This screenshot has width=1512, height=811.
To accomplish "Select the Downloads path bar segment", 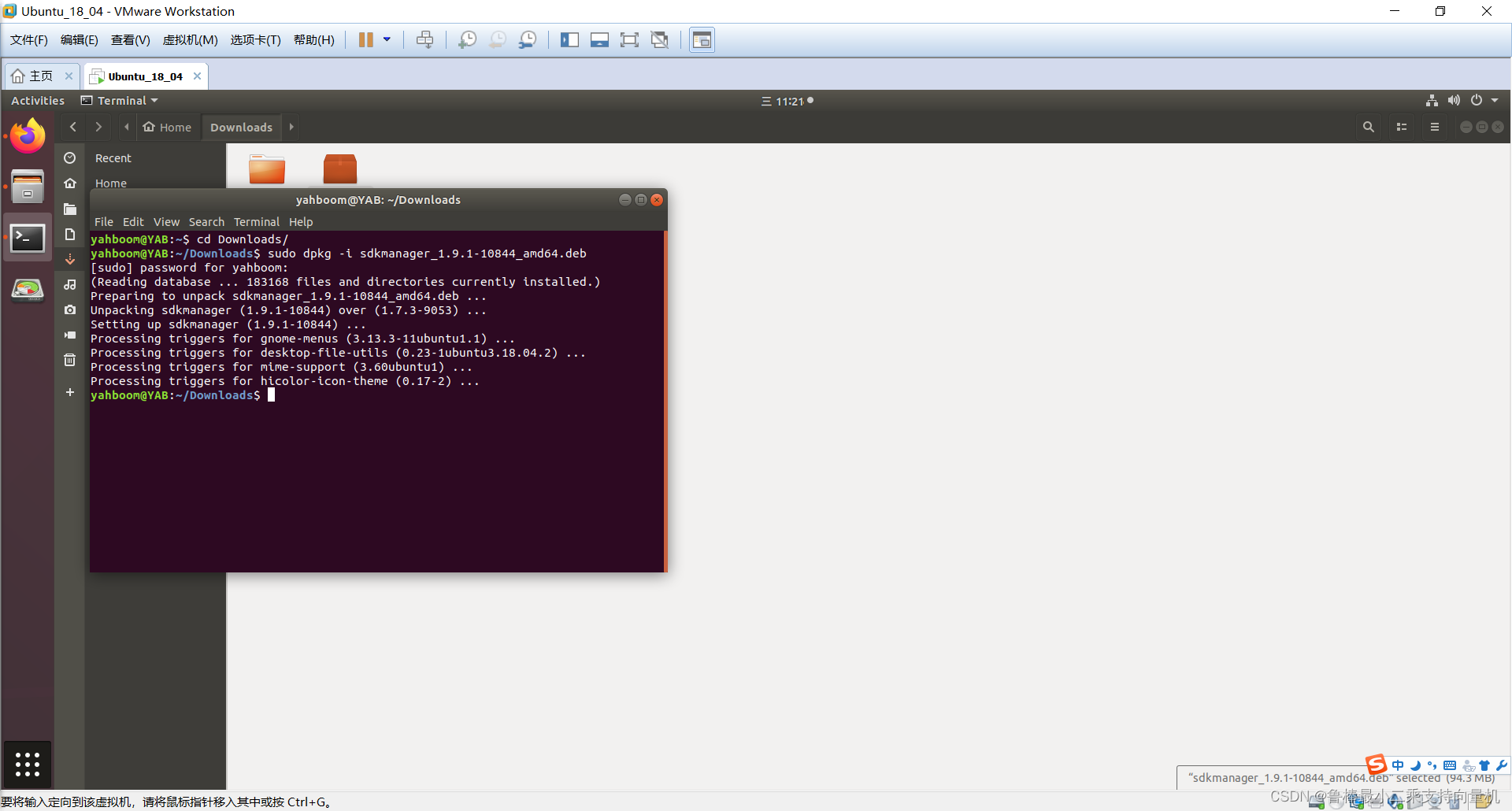I will point(241,128).
